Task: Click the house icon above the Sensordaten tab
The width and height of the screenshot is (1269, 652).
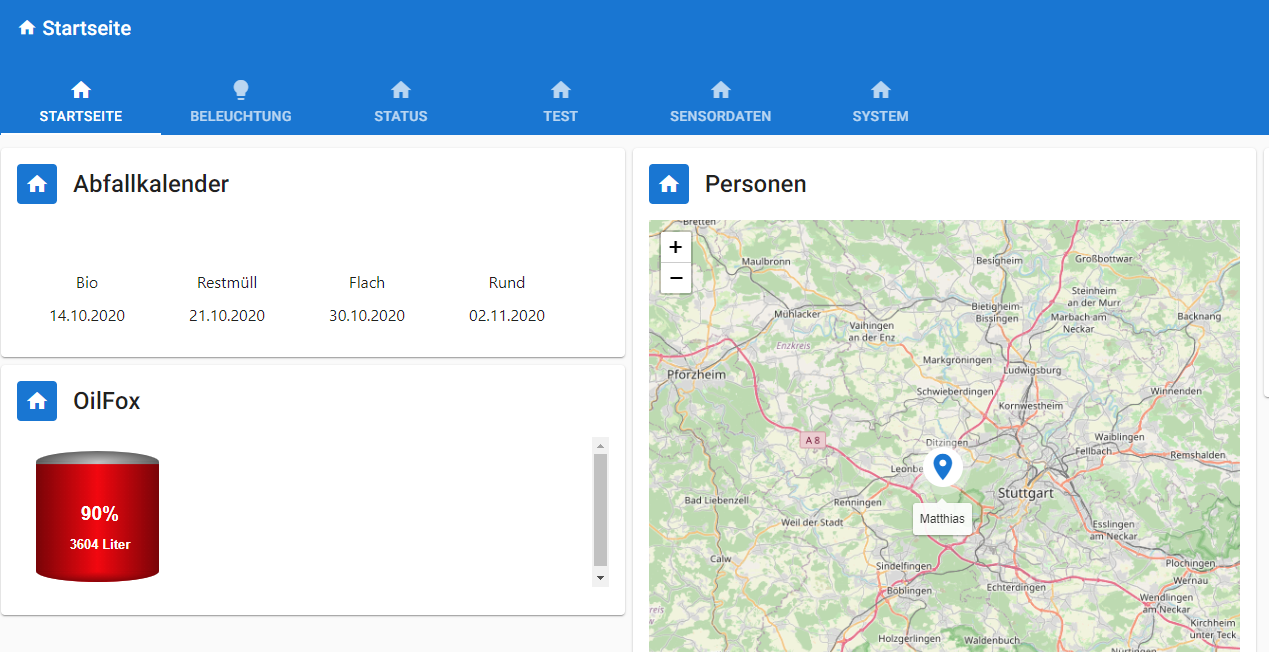Action: [720, 90]
